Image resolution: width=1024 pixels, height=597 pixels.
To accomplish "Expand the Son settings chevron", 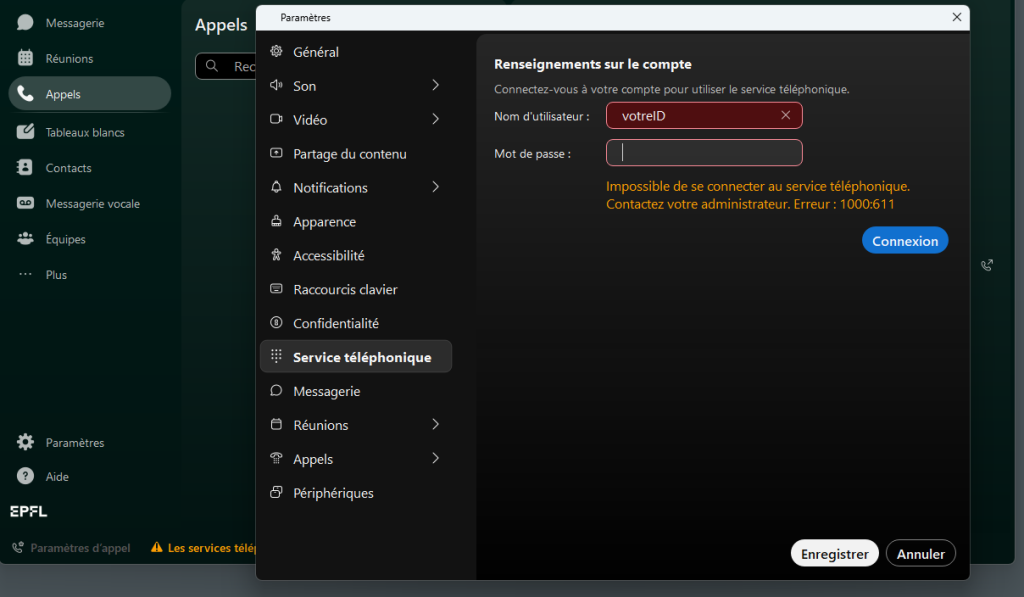I will coord(436,86).
